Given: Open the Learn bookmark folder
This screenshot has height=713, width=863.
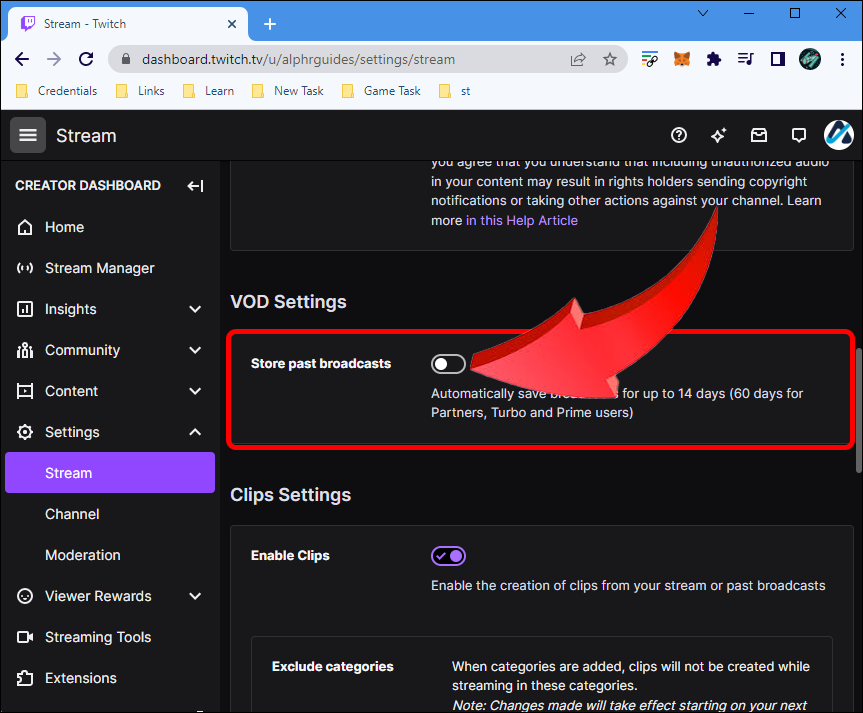Looking at the screenshot, I should click(x=209, y=91).
